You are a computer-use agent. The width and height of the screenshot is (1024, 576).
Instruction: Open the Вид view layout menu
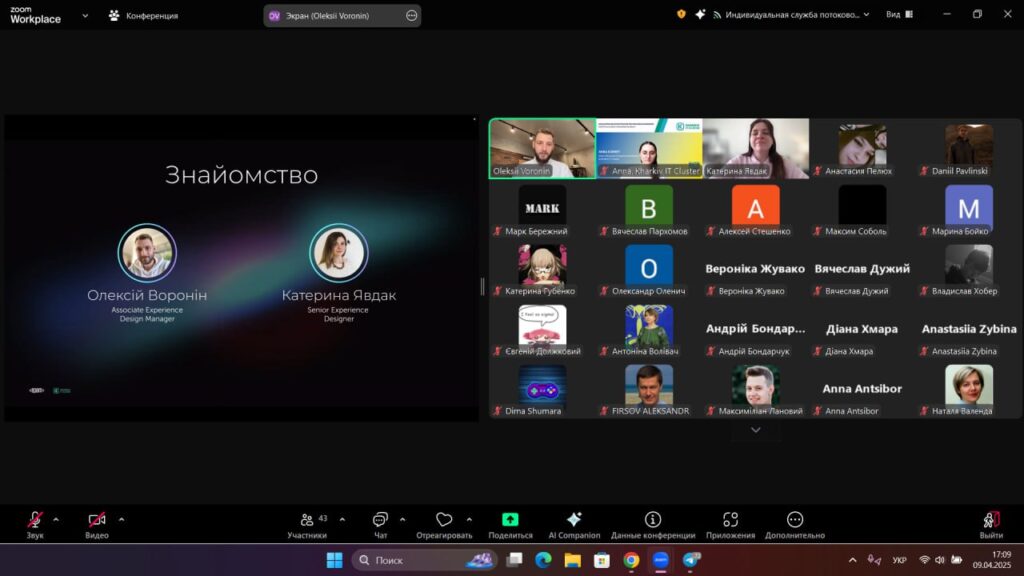[x=899, y=14]
